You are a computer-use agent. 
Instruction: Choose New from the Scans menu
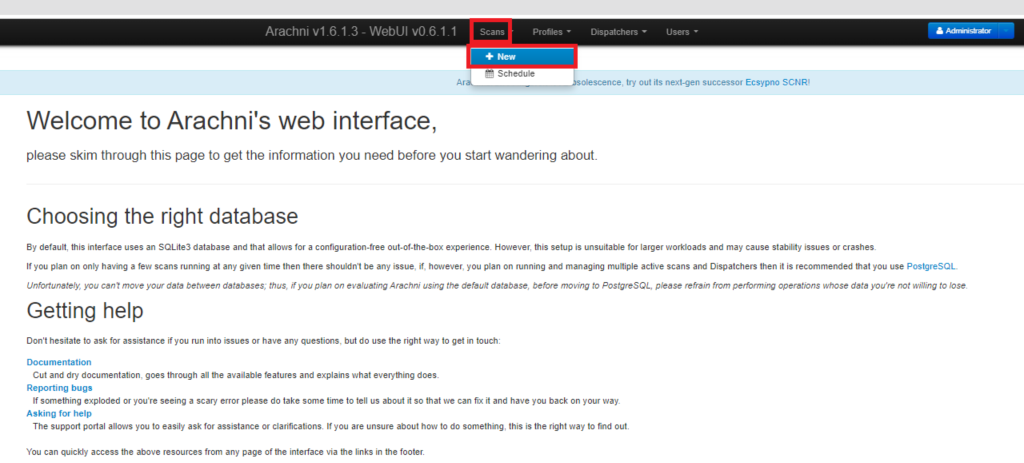click(x=522, y=57)
